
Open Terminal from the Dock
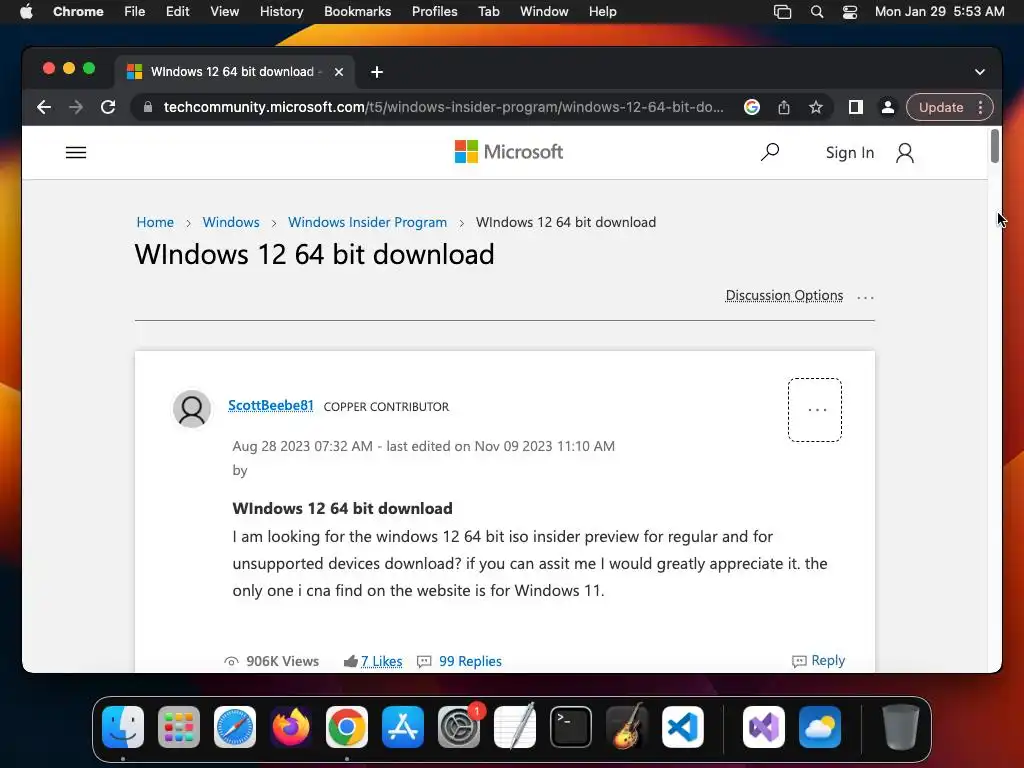pos(571,727)
